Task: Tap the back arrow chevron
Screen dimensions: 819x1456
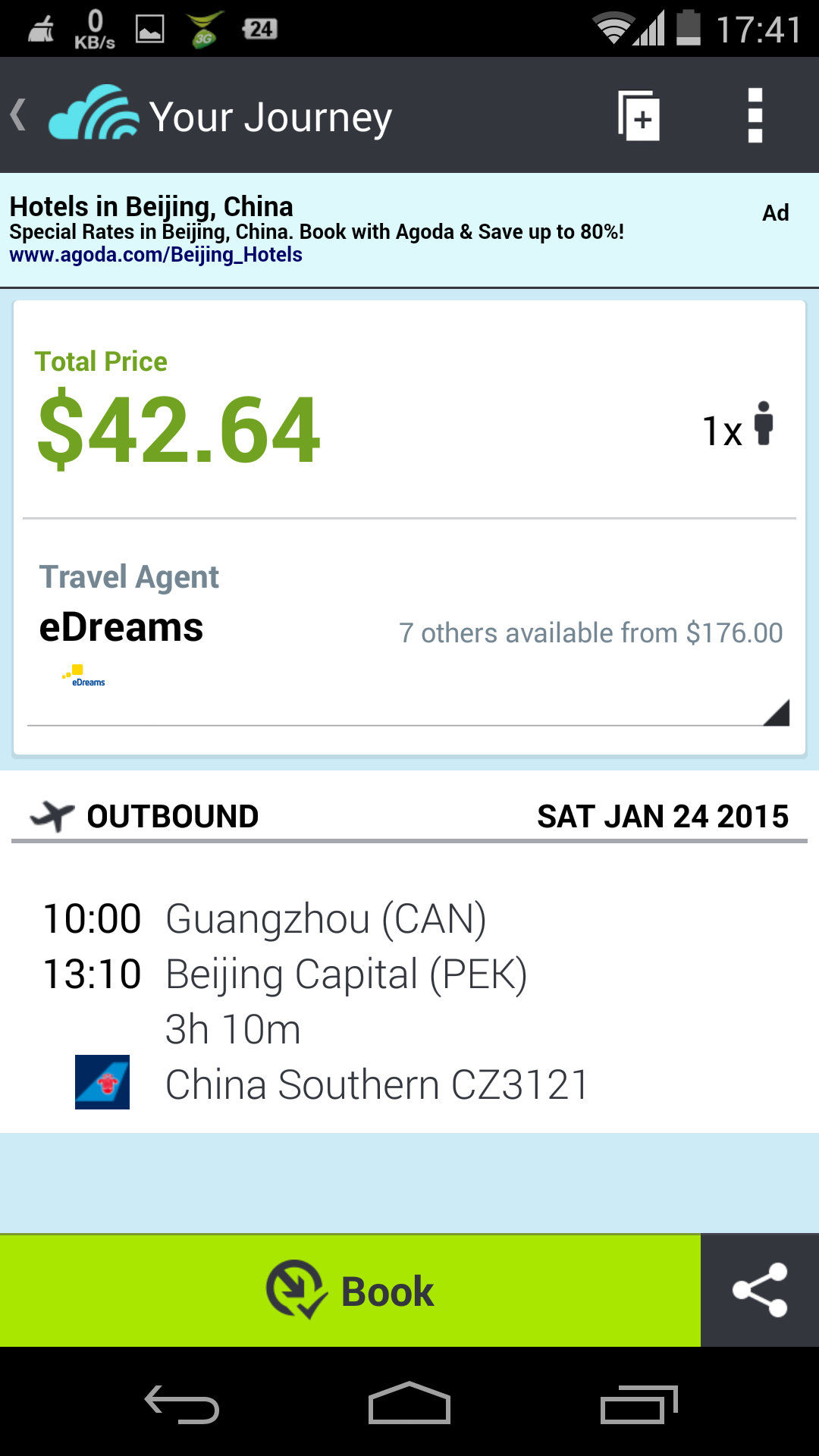Action: coord(19,115)
